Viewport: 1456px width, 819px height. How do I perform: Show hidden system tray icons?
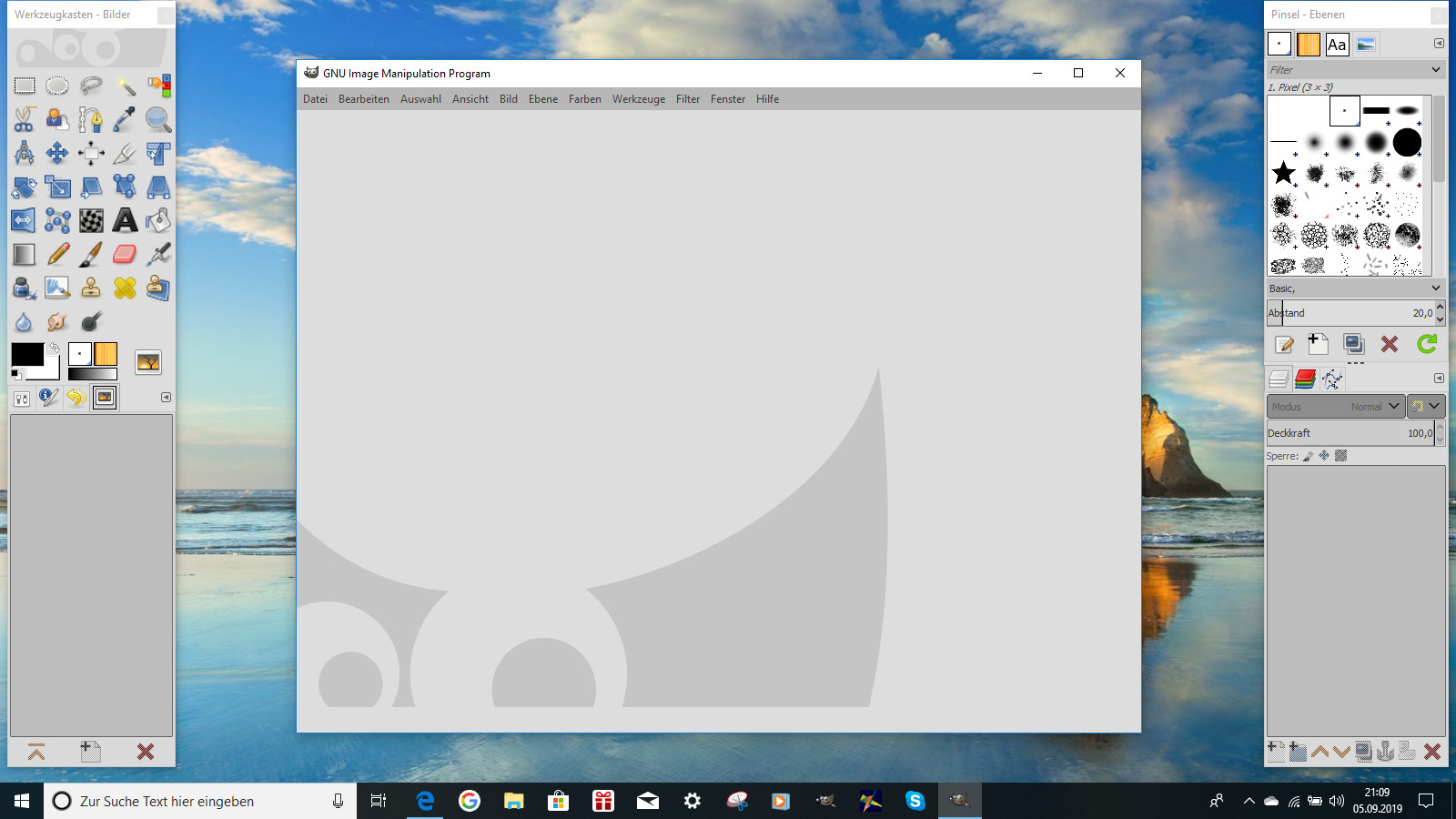[1249, 801]
